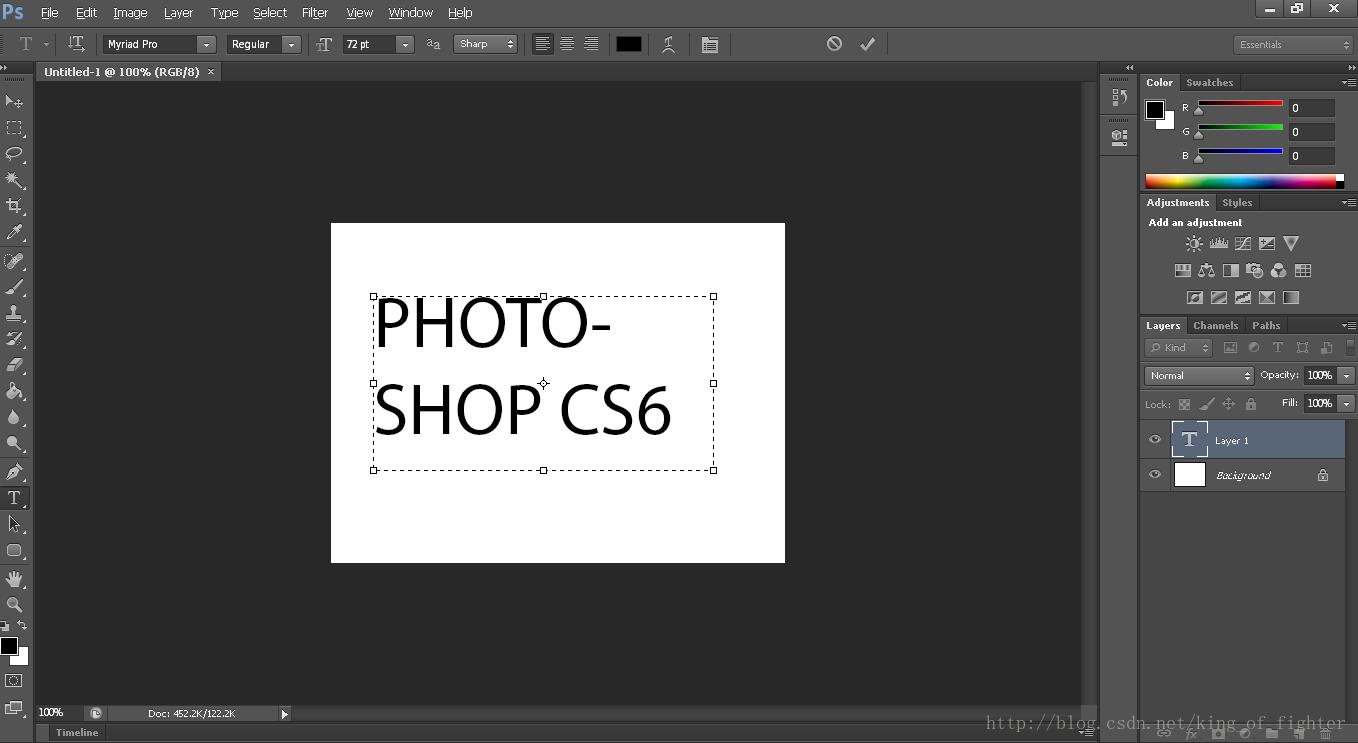
Task: Choose the Lasso tool
Action: coord(14,154)
